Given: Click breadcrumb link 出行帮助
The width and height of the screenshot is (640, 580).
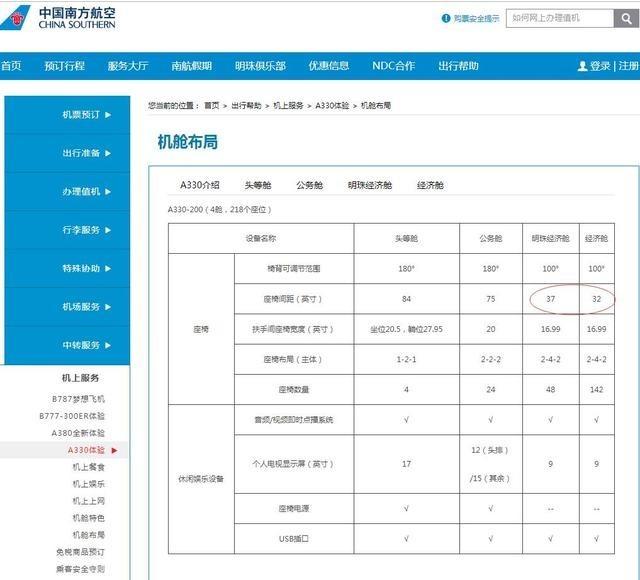Looking at the screenshot, I should point(246,106).
